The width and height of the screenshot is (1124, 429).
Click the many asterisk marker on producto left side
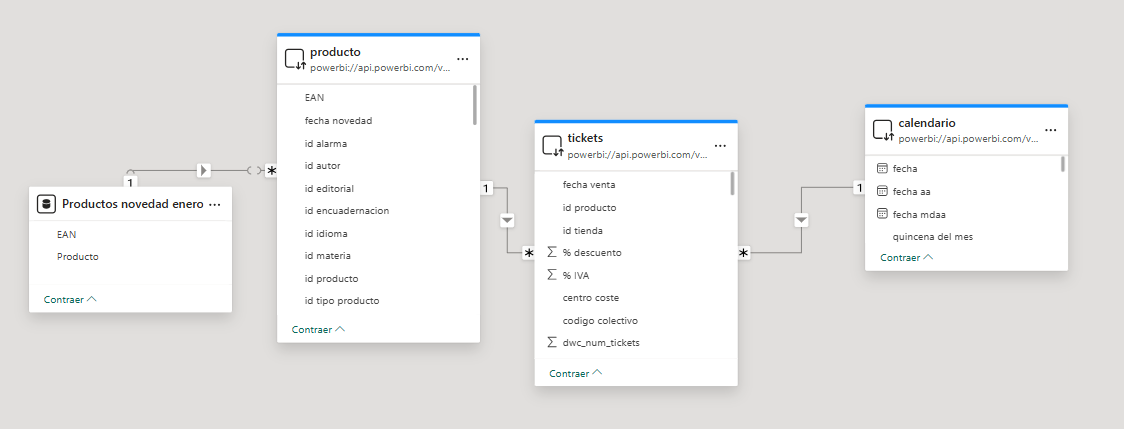coord(271,171)
